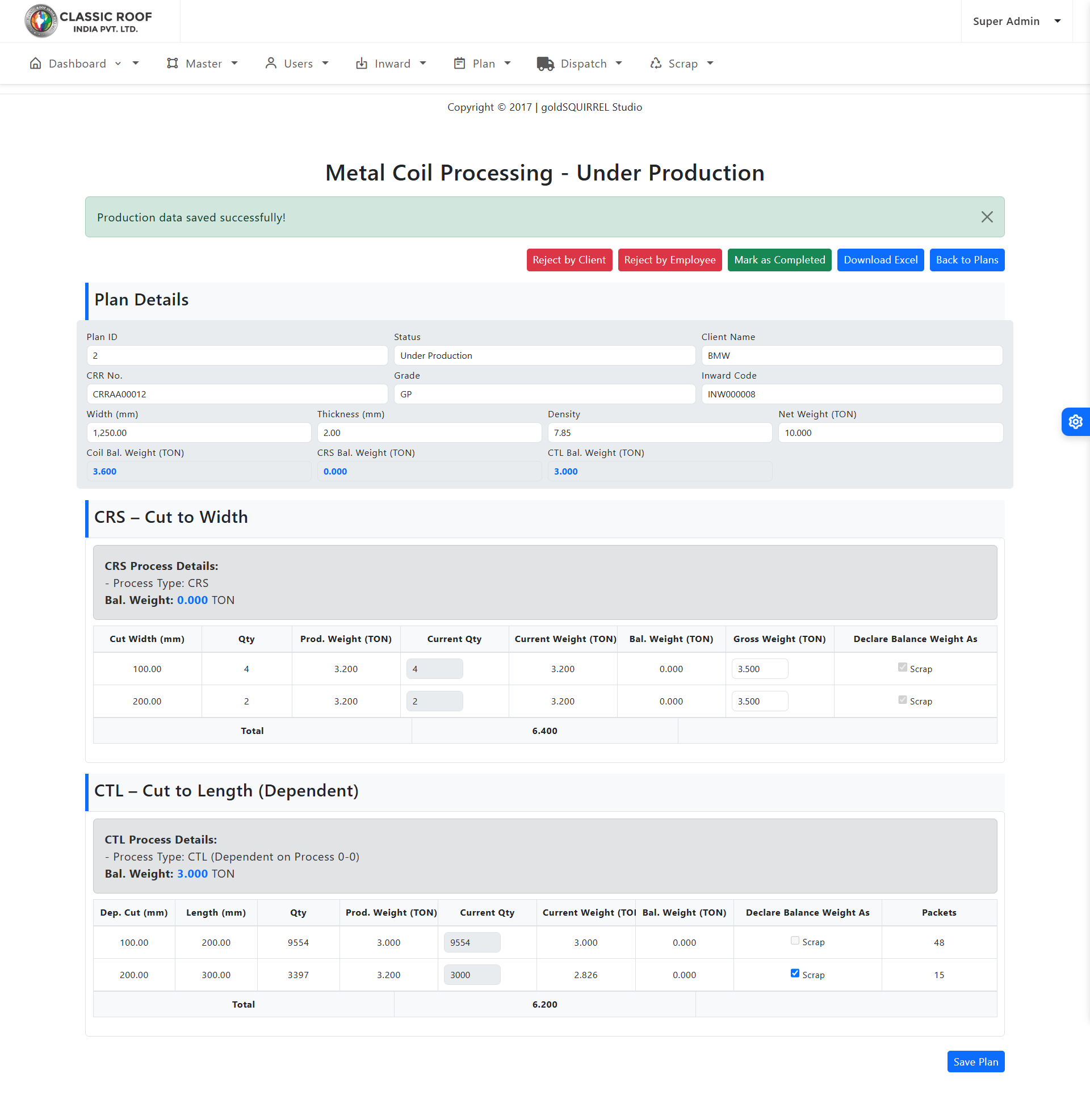Click the Plan calendar icon

coord(459,64)
